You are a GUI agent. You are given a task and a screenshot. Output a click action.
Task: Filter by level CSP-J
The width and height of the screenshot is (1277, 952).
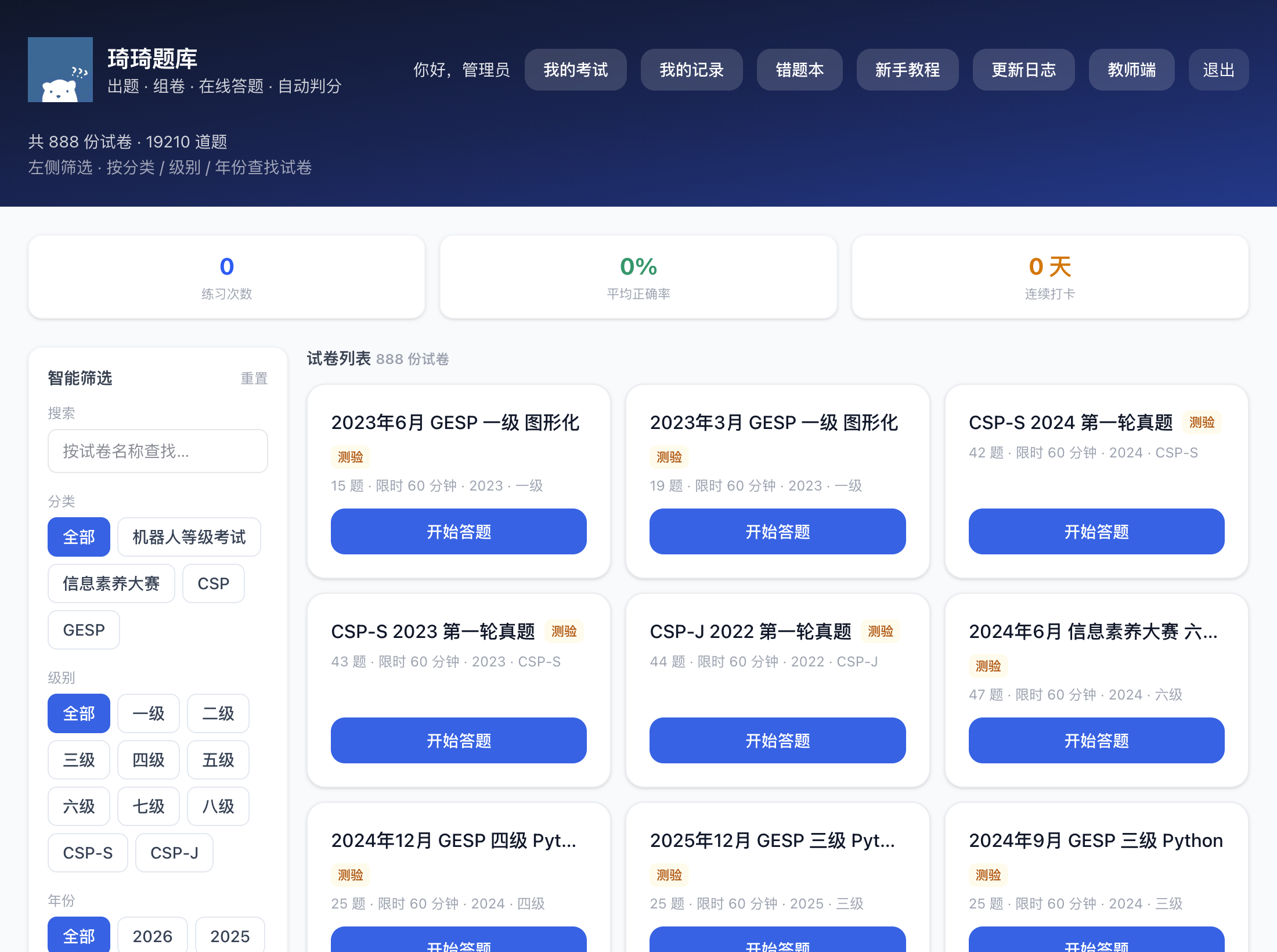[174, 853]
